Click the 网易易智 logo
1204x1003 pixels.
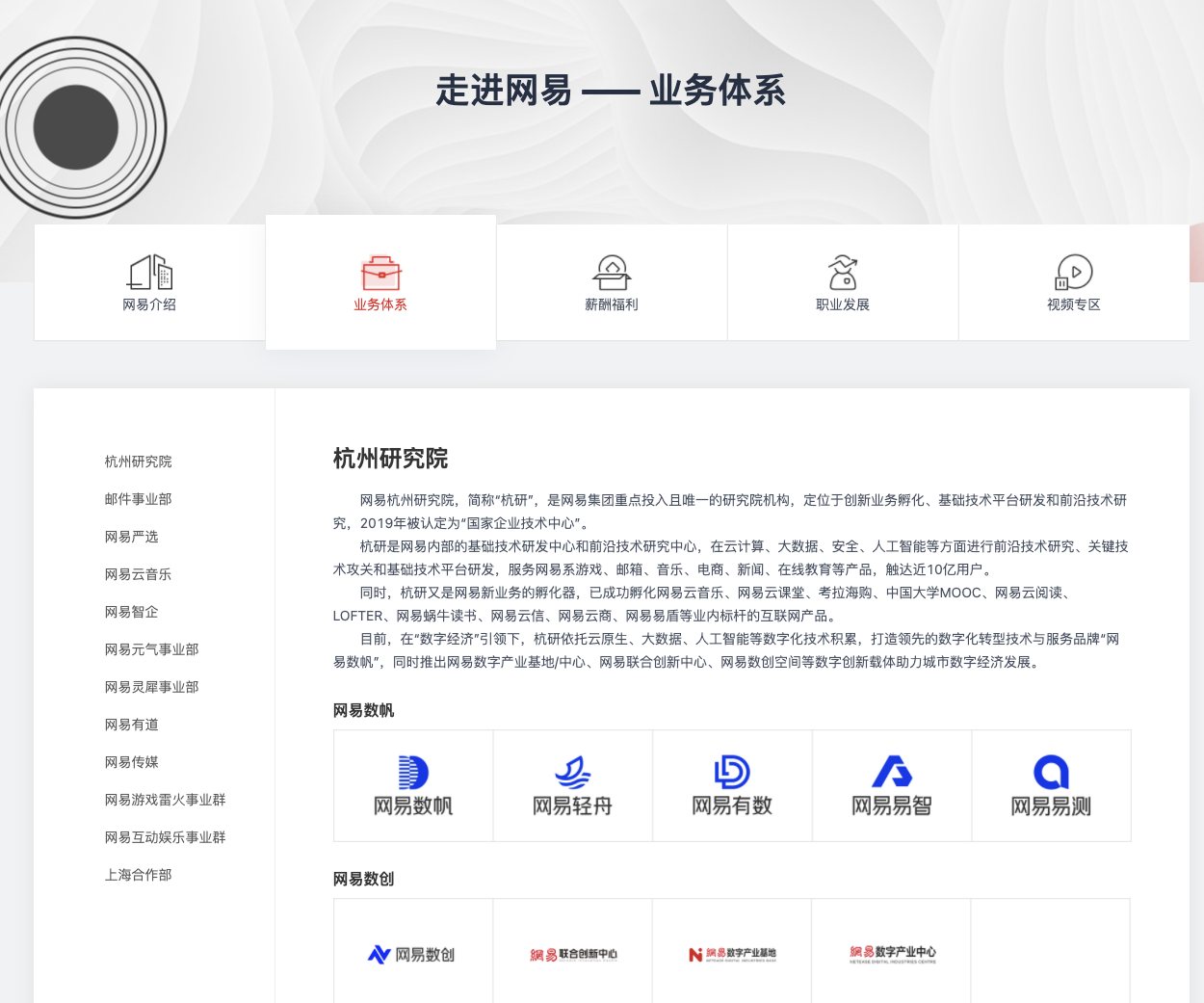tap(891, 784)
